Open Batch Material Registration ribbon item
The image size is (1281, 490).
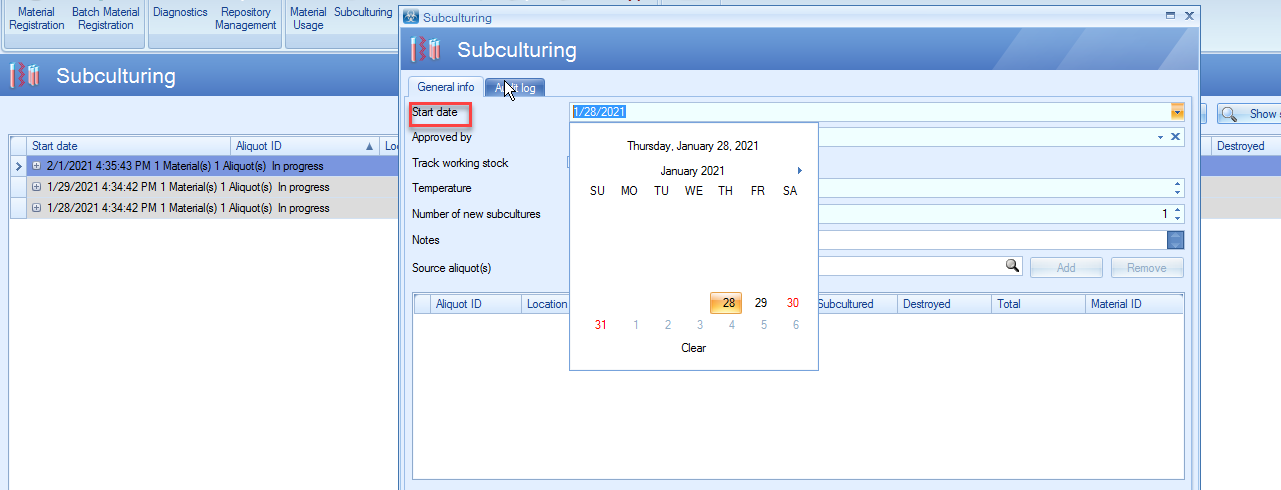(x=105, y=19)
